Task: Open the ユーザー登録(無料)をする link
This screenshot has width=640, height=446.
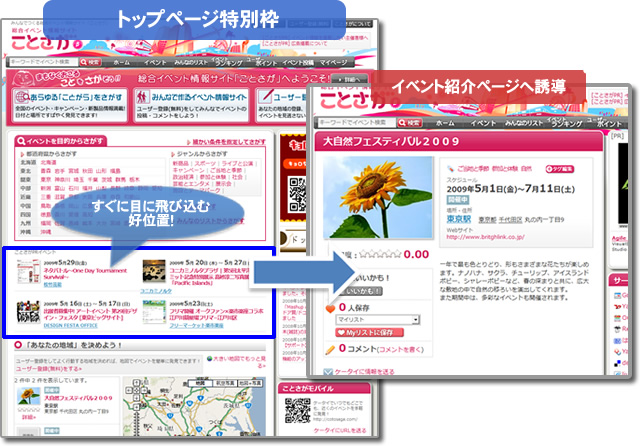Action: click(49, 368)
